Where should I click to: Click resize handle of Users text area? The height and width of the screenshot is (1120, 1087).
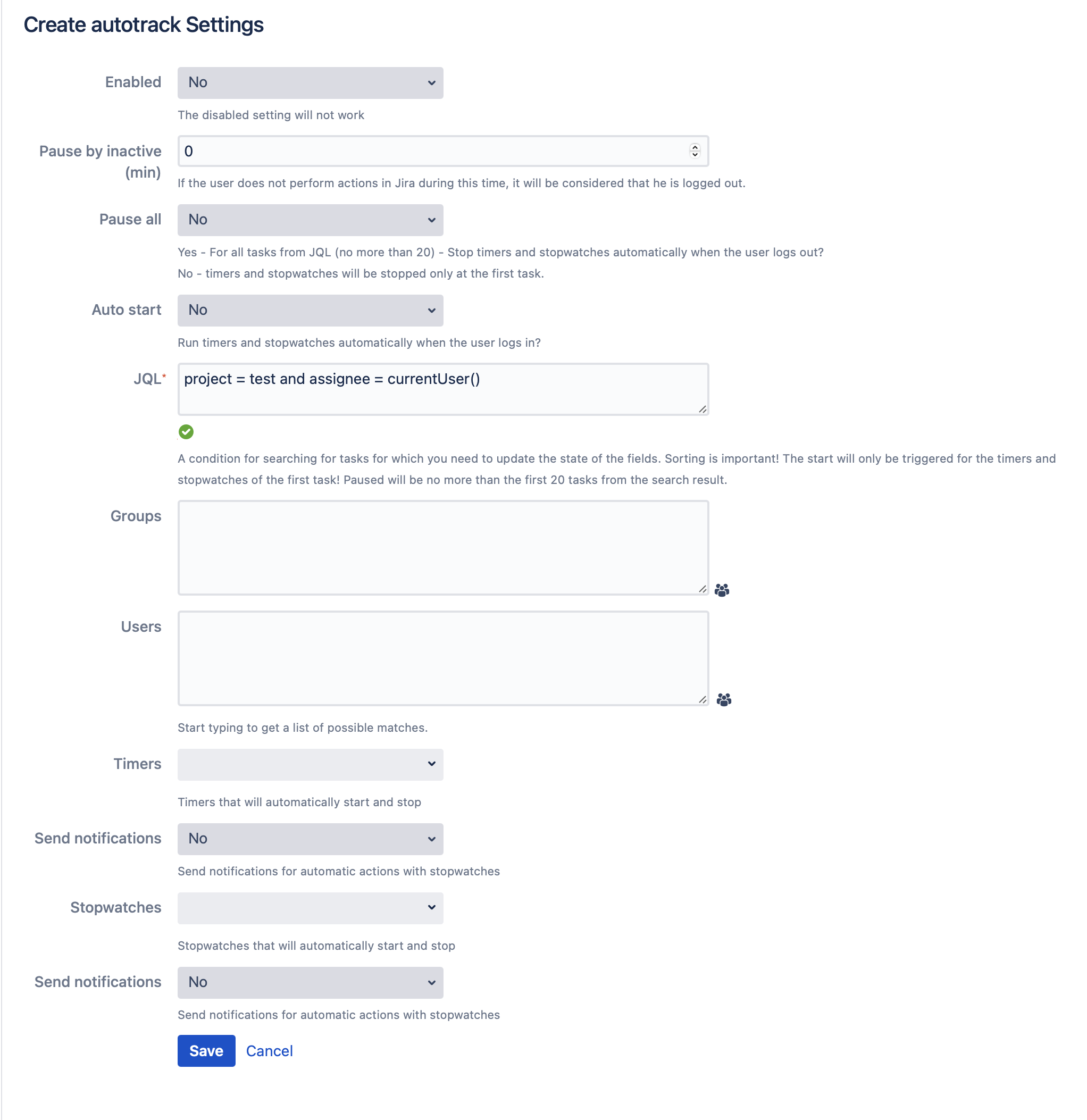703,699
